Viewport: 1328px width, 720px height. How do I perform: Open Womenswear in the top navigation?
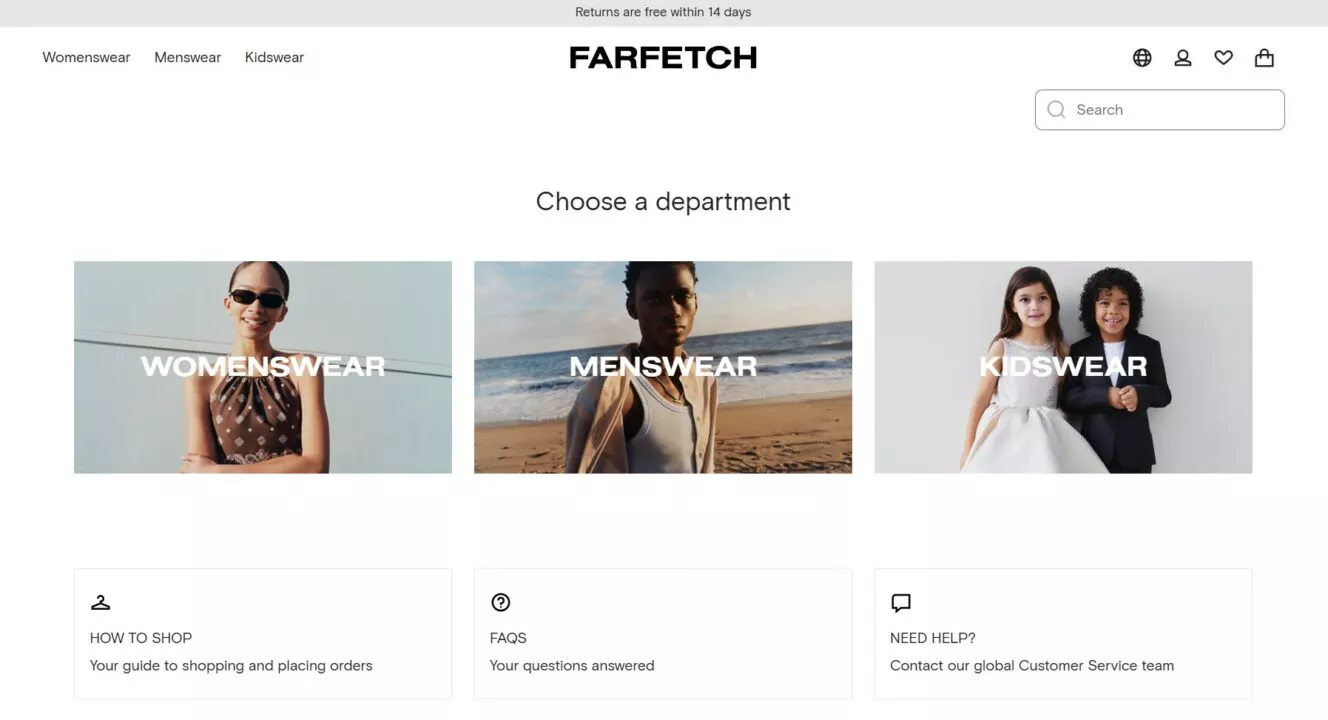(x=86, y=57)
